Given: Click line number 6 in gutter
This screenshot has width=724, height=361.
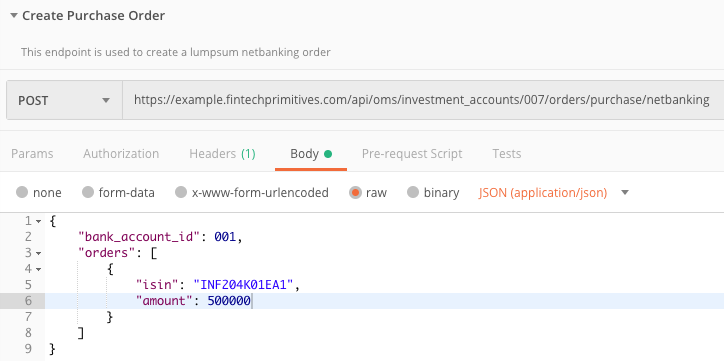Looking at the screenshot, I should click(x=28, y=301).
